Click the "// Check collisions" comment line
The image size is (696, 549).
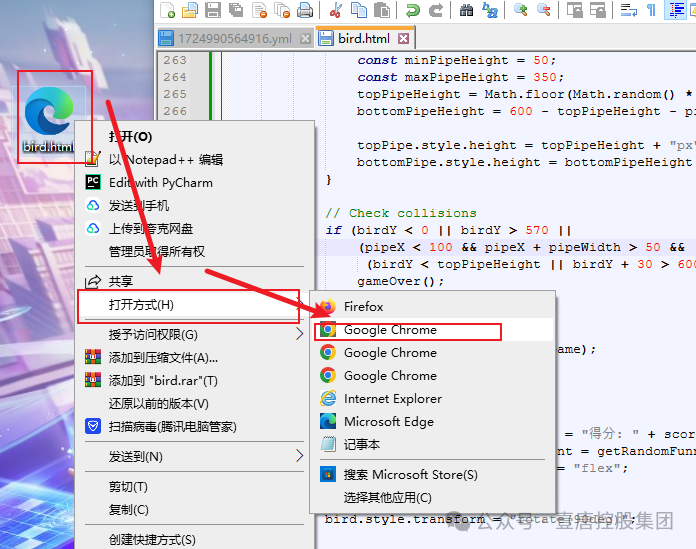tap(401, 213)
